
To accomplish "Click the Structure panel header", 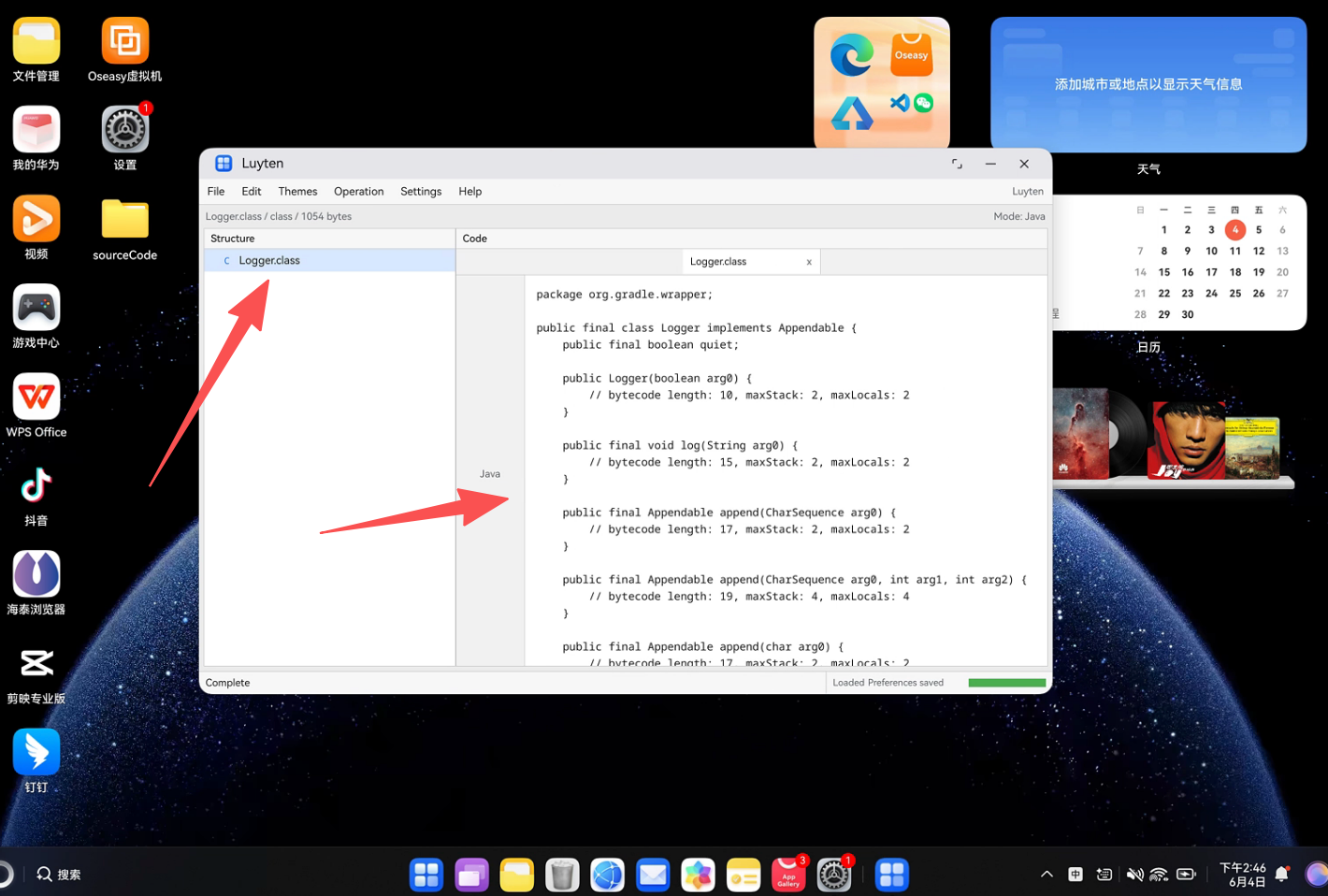I will tap(329, 238).
